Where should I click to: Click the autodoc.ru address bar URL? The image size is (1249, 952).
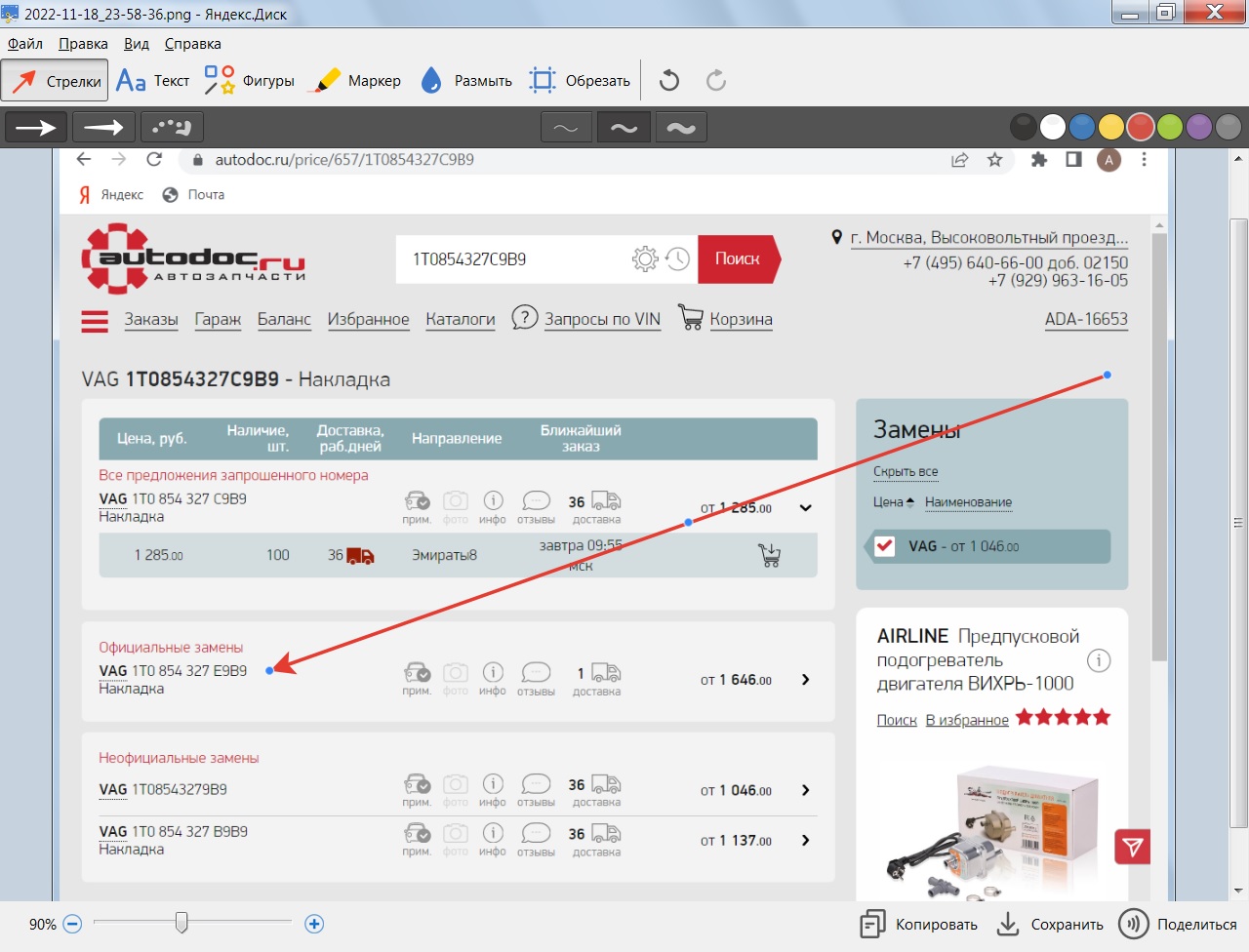tap(344, 160)
